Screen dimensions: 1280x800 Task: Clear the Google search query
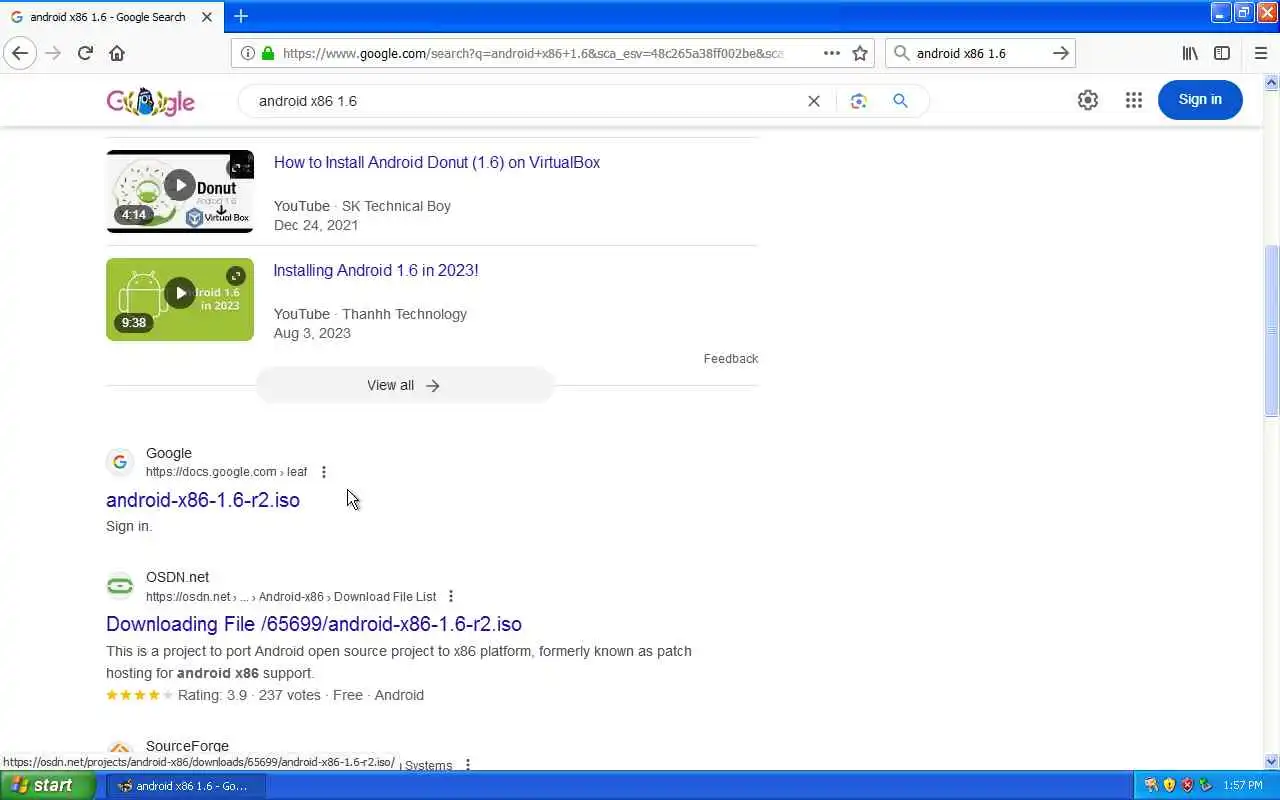click(x=814, y=101)
